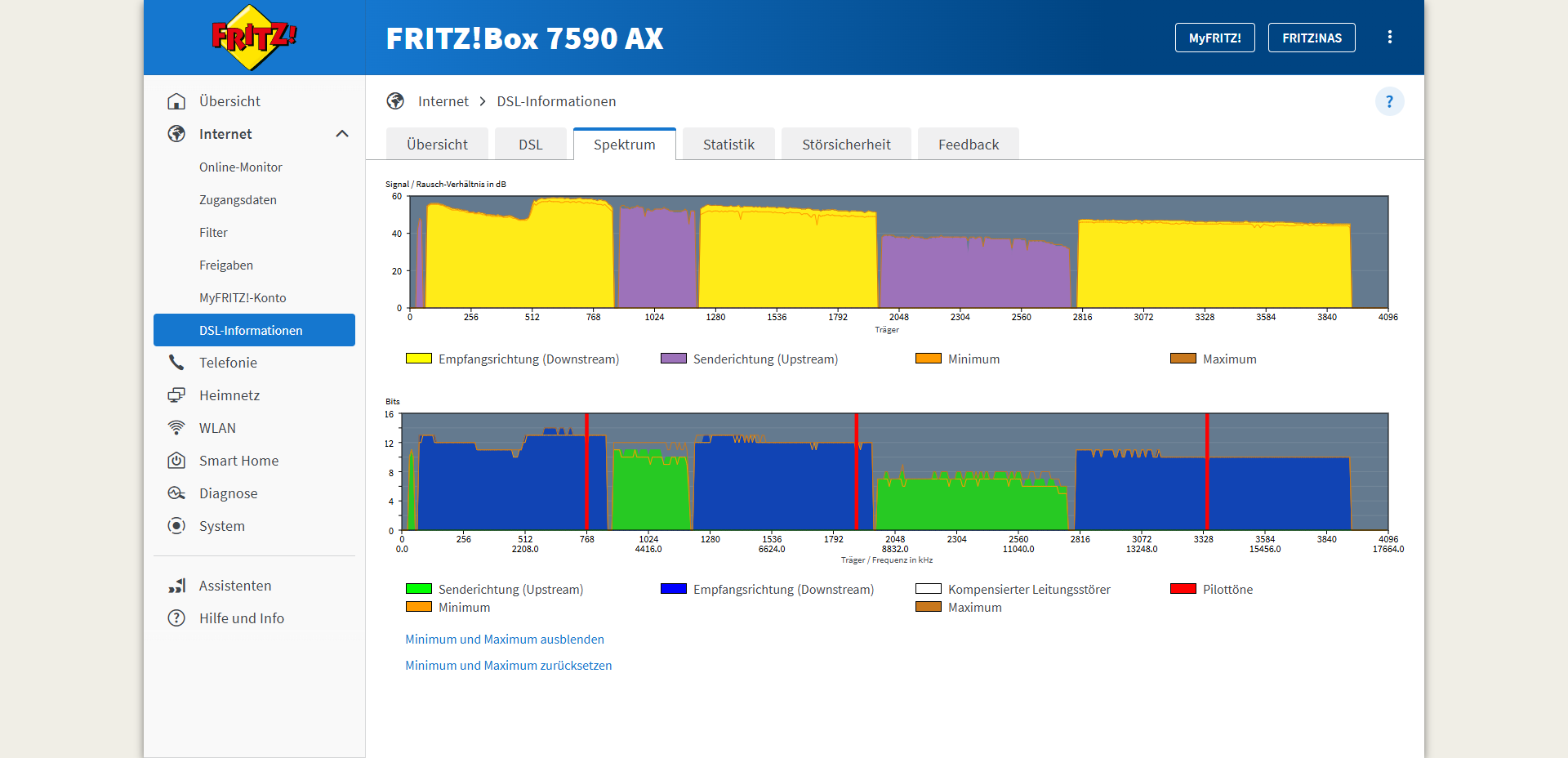This screenshot has width=1568, height=758.
Task: Click the Hilfe und Info icon
Action: (176, 618)
